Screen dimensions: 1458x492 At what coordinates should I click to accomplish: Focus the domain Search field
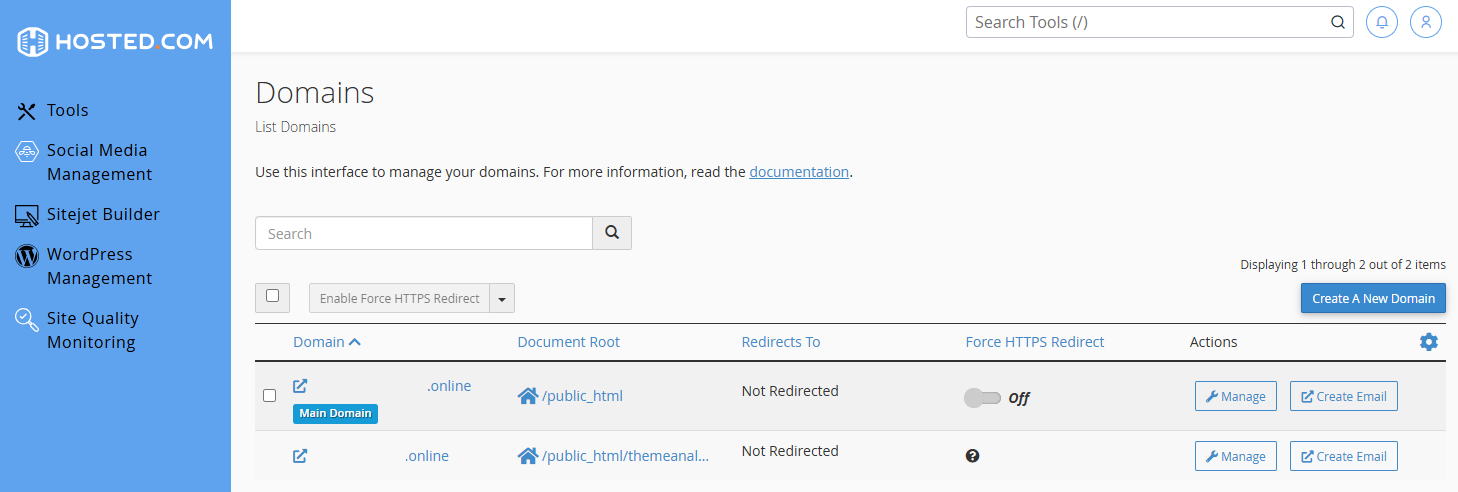click(424, 233)
